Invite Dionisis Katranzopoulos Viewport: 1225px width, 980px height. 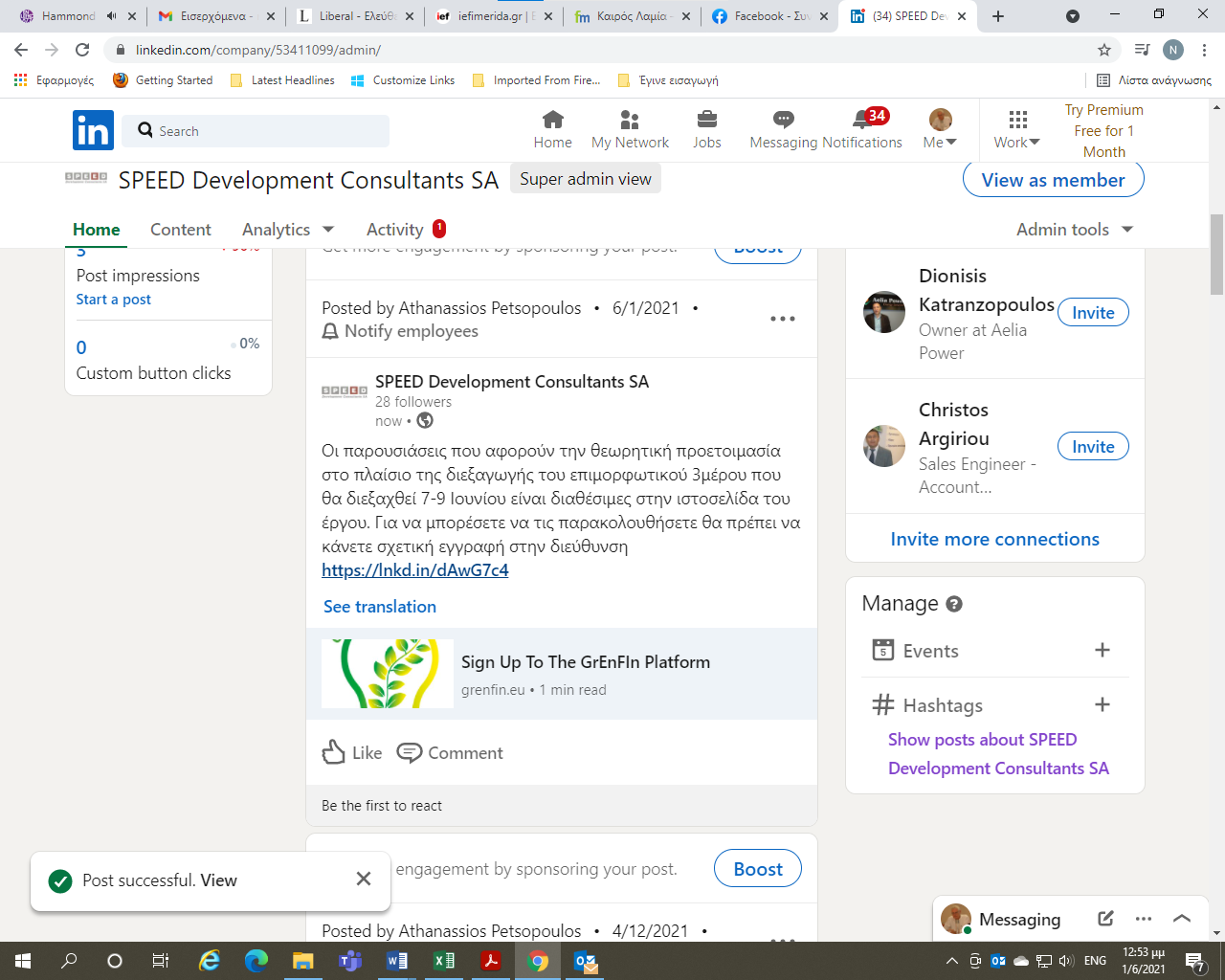pyautogui.click(x=1093, y=313)
